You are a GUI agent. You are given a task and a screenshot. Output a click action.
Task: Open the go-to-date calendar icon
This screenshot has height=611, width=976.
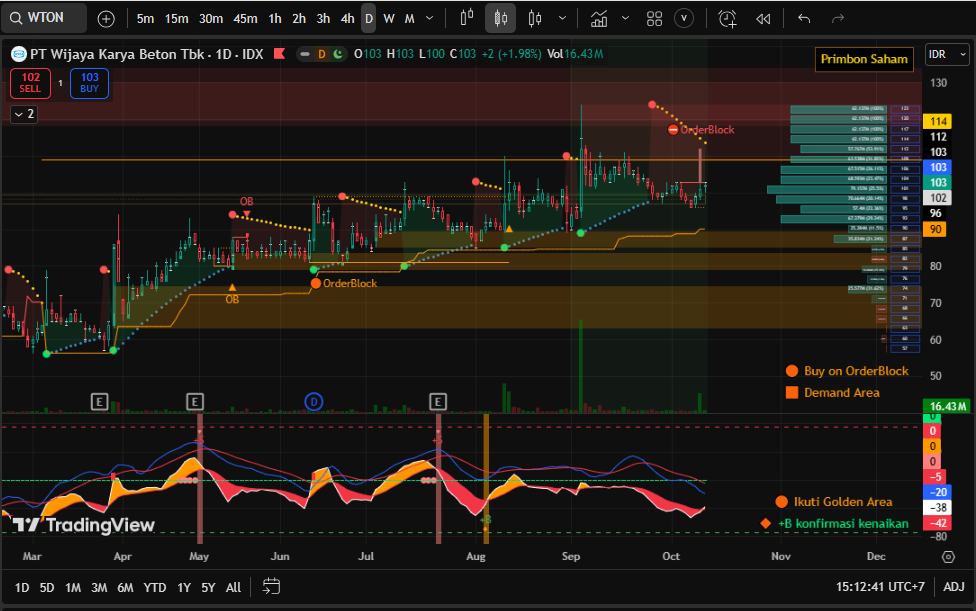[271, 586]
